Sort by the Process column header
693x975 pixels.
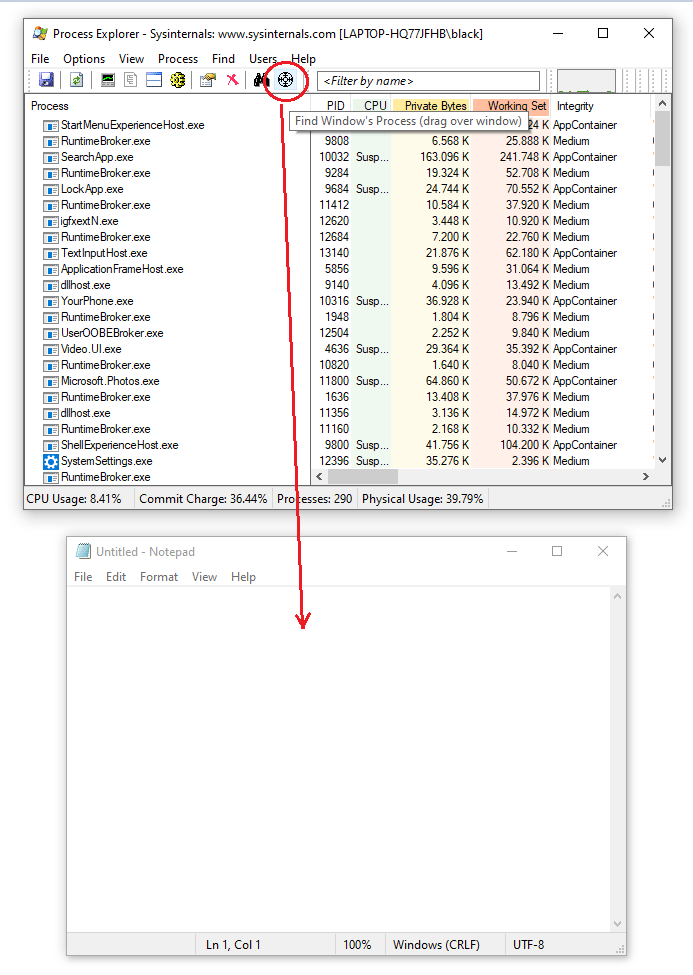point(50,106)
